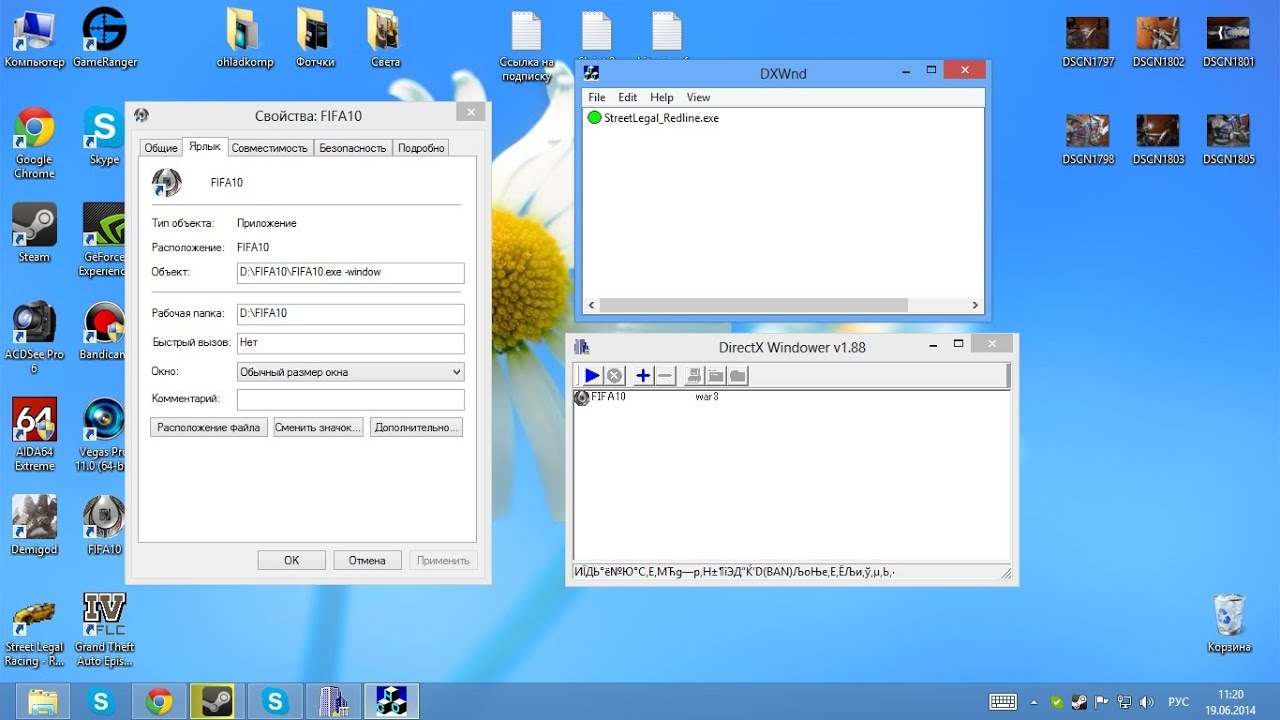1280x720 pixels.
Task: Click OK in the FIFA10 properties dialog
Action: [x=291, y=560]
